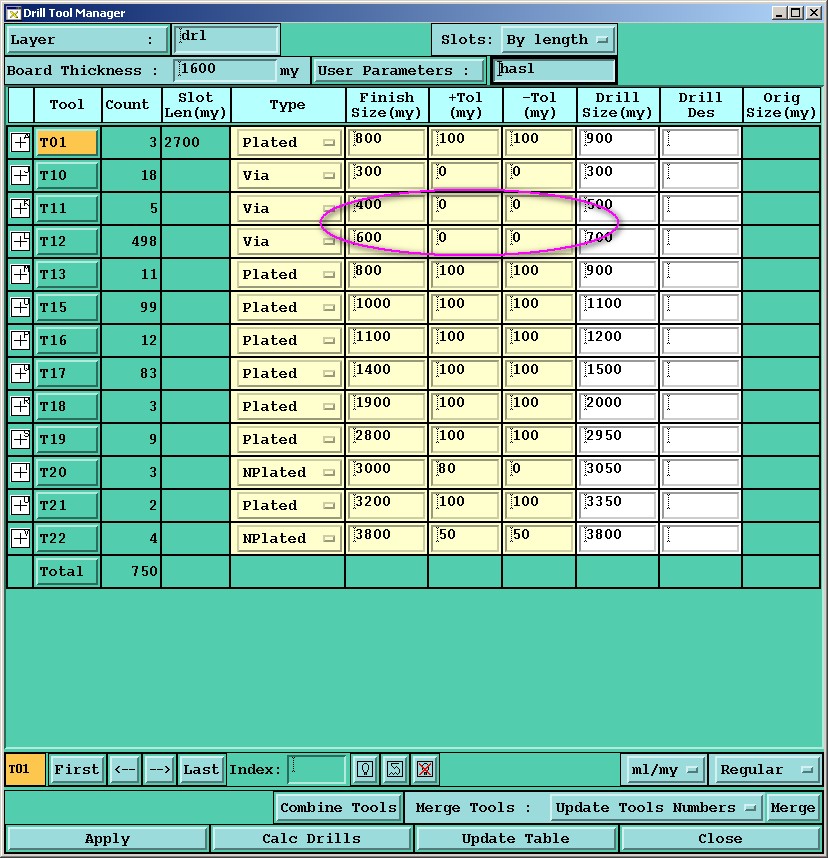Expand the T13 tool row plus icon

pyautogui.click(x=20, y=274)
